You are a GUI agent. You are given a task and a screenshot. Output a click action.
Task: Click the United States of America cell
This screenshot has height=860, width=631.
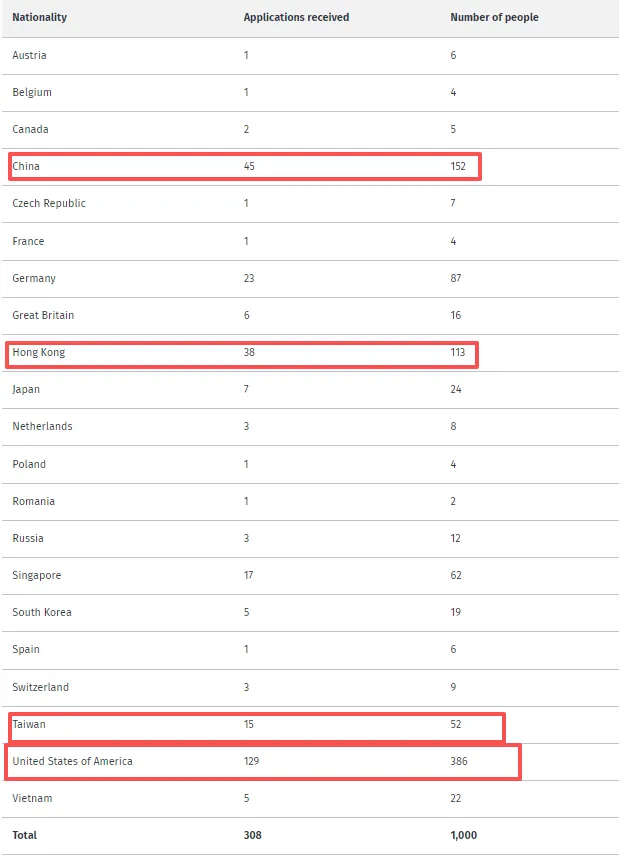click(x=72, y=762)
